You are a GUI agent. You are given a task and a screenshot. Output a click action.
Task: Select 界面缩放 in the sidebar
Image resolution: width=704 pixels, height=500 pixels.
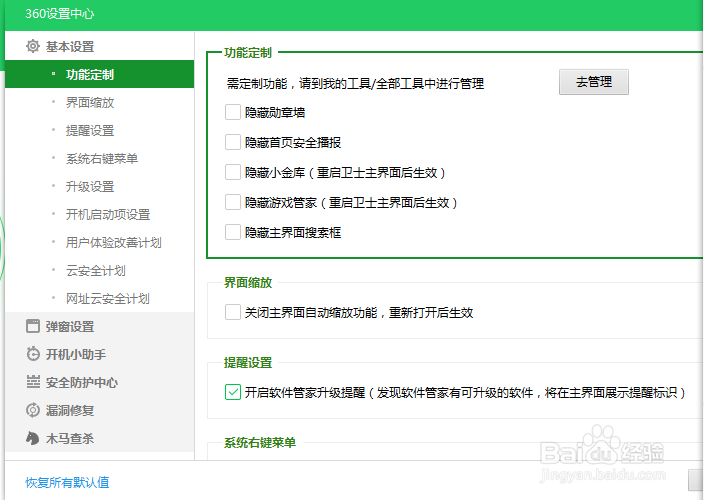(90, 102)
